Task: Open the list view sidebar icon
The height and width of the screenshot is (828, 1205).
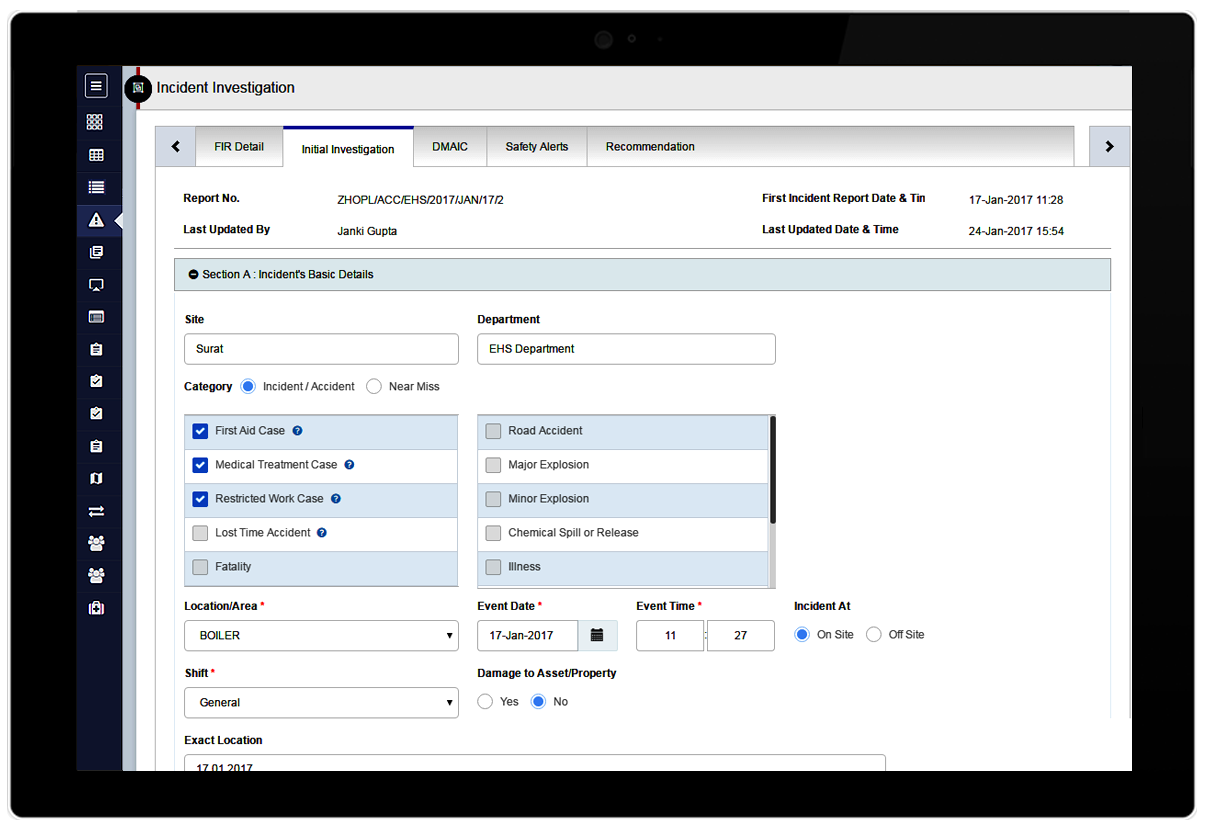Action: coord(96,187)
